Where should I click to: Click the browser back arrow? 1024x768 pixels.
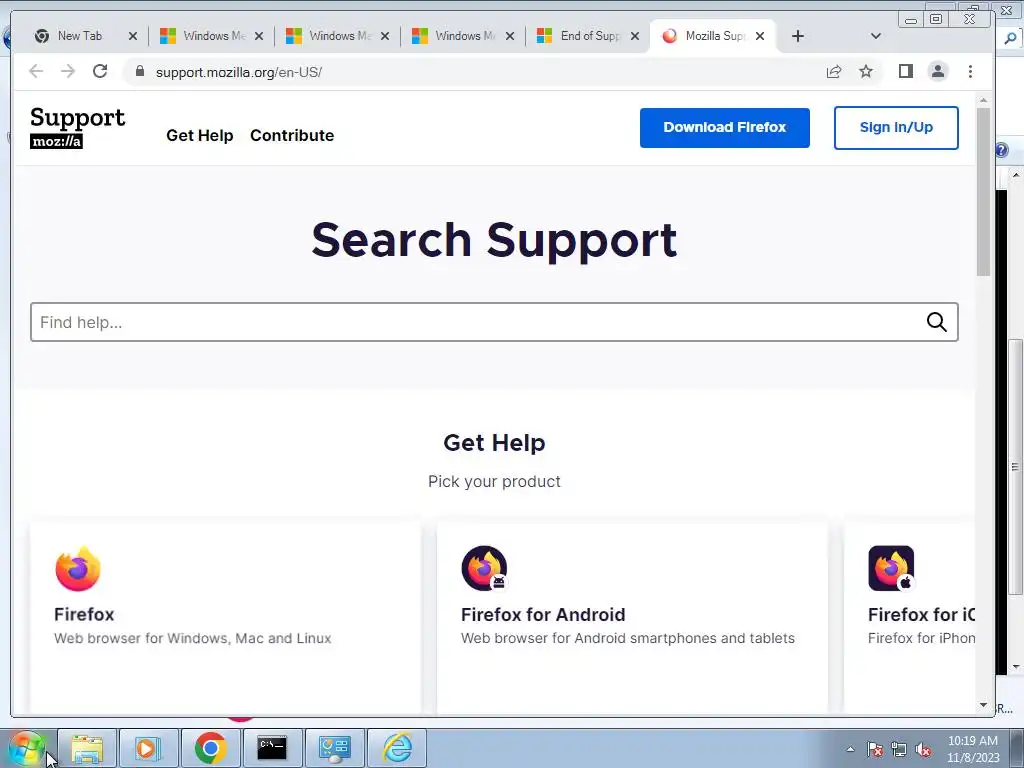36,71
